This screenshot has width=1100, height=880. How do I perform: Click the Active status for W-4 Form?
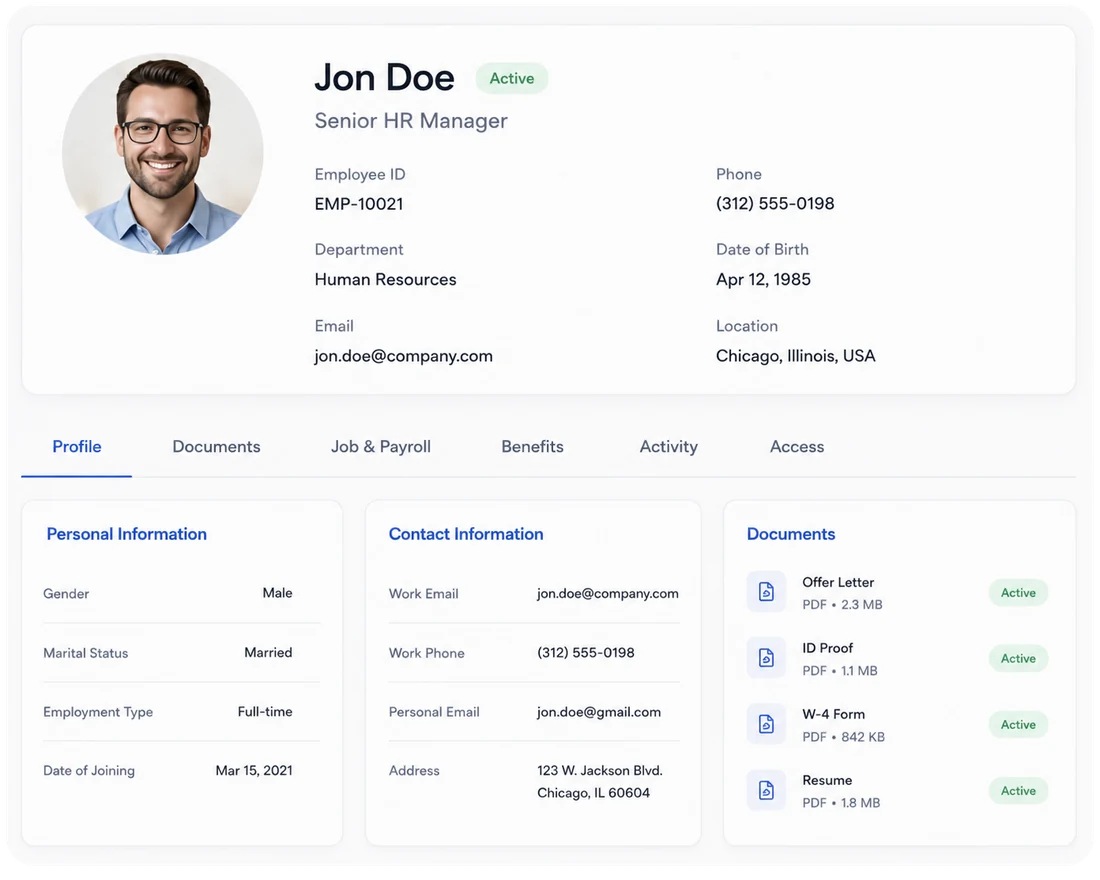(1018, 725)
